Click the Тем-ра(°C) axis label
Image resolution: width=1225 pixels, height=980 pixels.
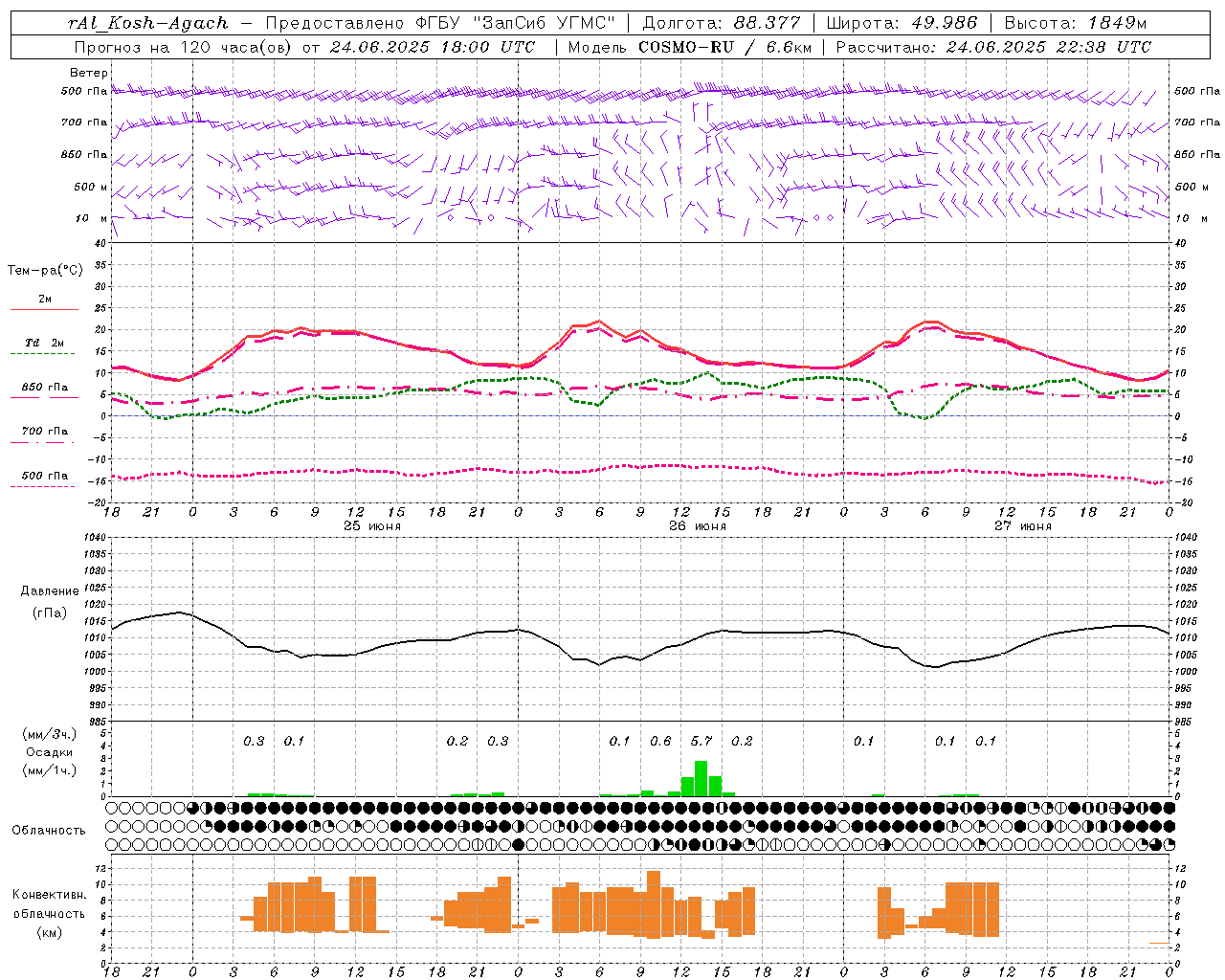45,271
